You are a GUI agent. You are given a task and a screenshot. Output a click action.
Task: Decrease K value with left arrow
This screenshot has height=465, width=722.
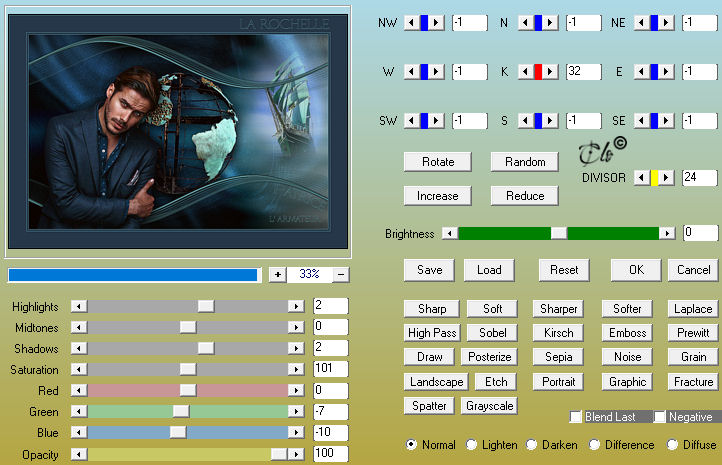pos(526,71)
